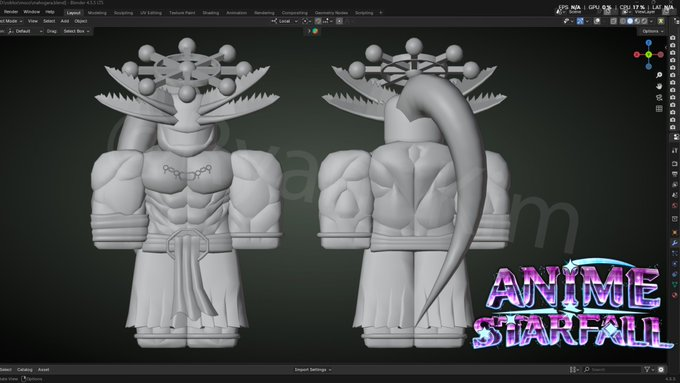Open the asset browser settings gear
Image resolution: width=680 pixels, height=383 pixels.
(661, 370)
